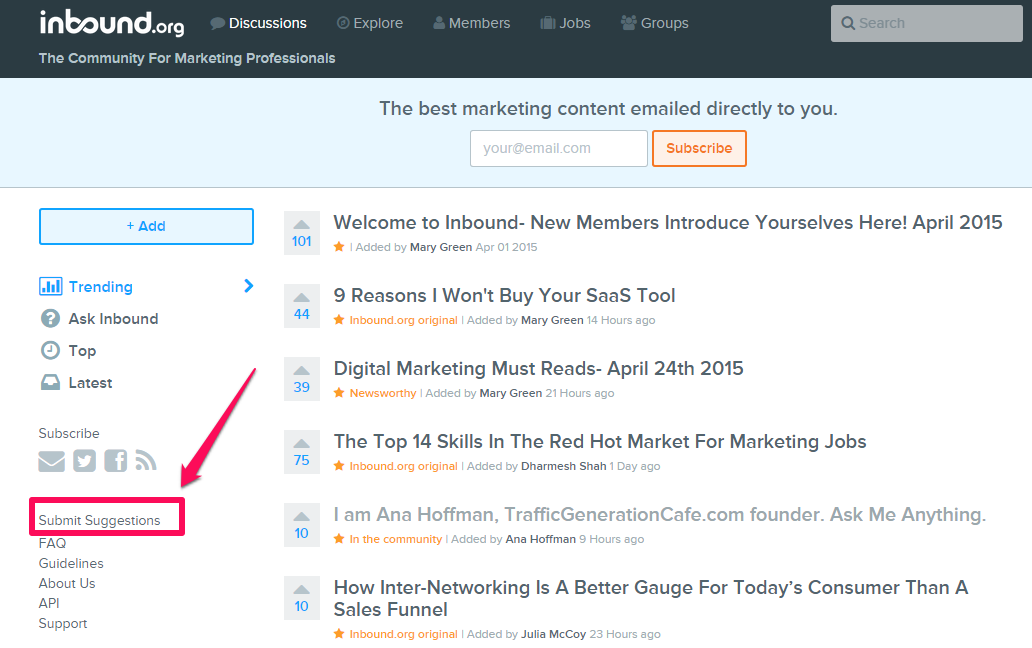Click the Trending bar chart icon
Screen dimensions: 1032x648
click(51, 286)
